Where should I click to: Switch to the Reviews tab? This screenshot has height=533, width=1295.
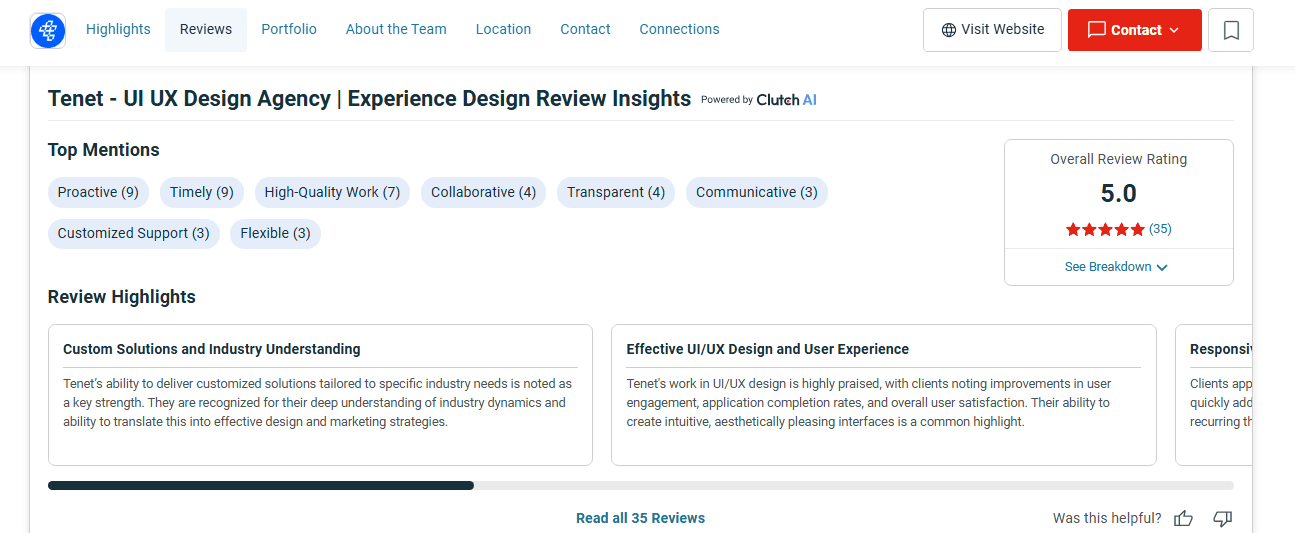(206, 29)
